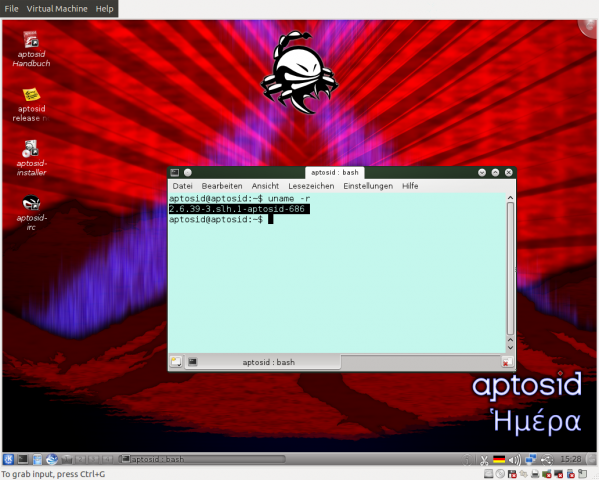The image size is (599, 480).
Task: Switch to virtual desktop 1 in the pager
Action: point(67,459)
